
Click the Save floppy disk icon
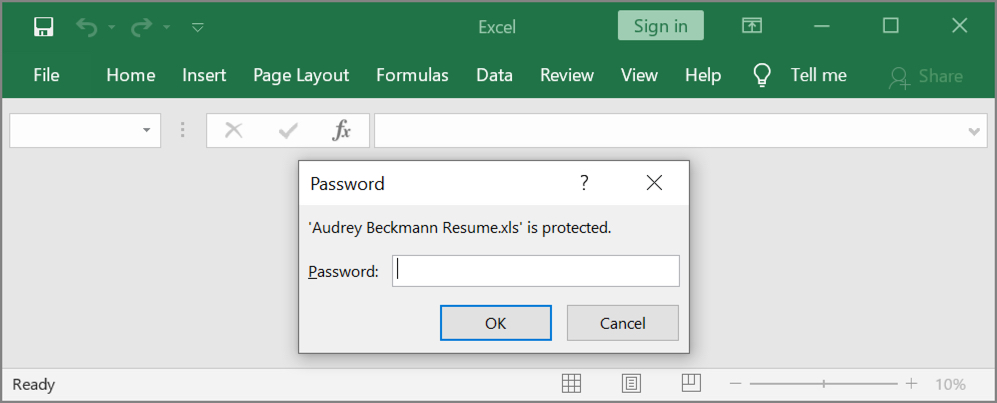coord(44,26)
